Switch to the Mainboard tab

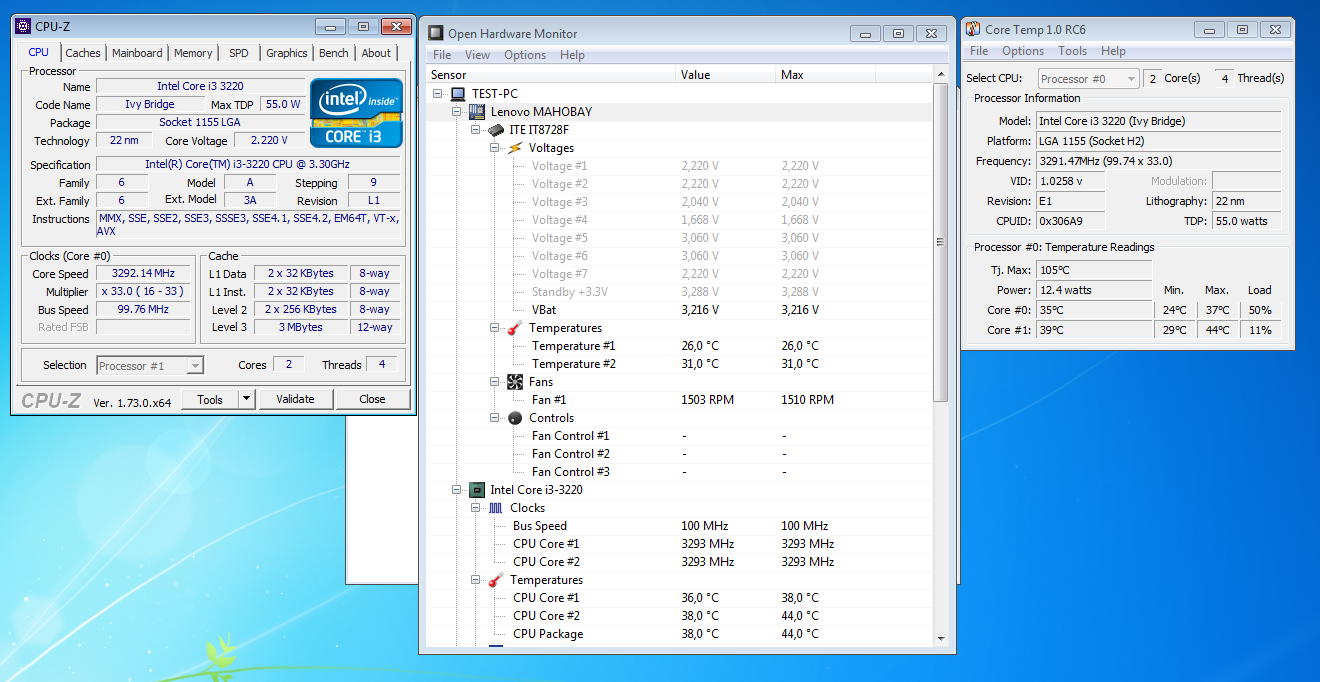tap(137, 53)
